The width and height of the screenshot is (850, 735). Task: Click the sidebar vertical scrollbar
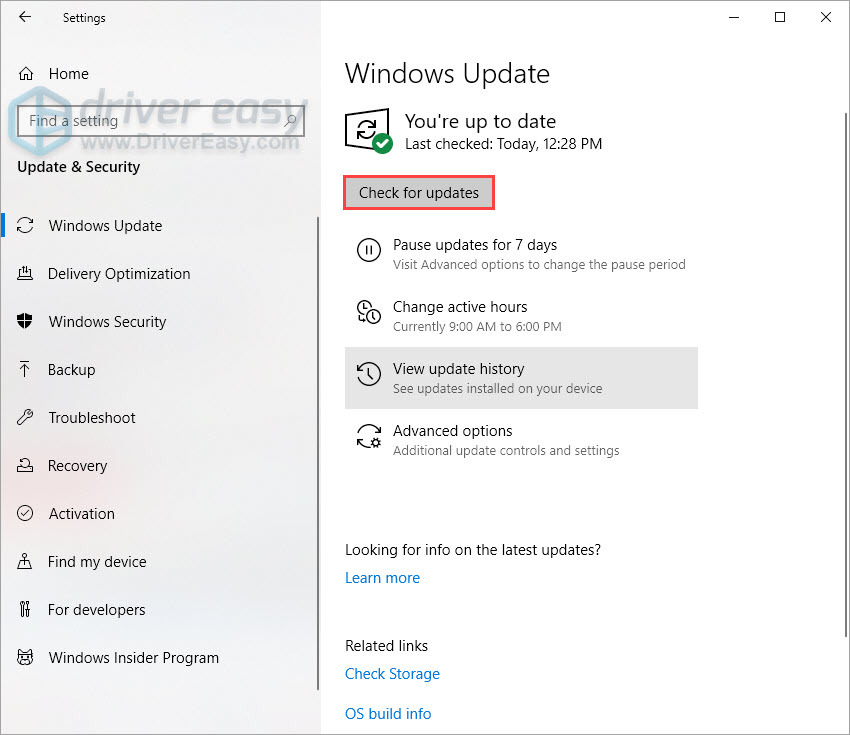[x=318, y=453]
